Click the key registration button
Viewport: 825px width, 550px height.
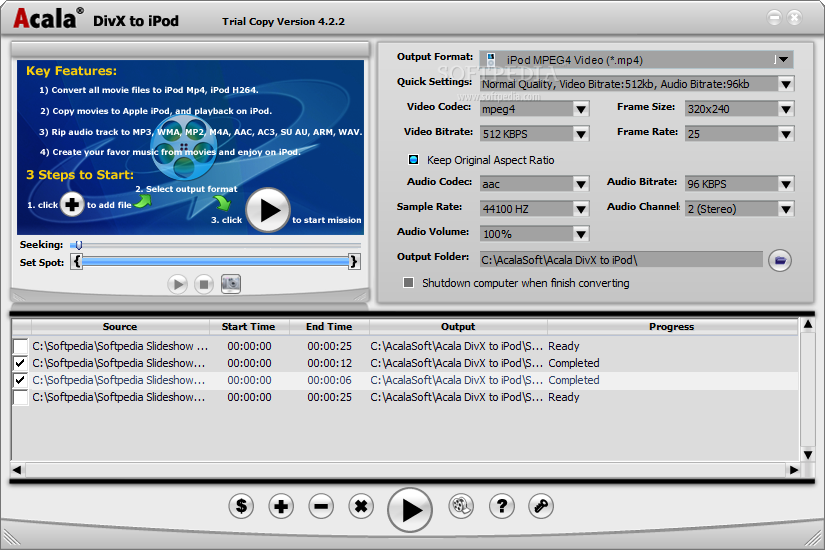pos(541,506)
